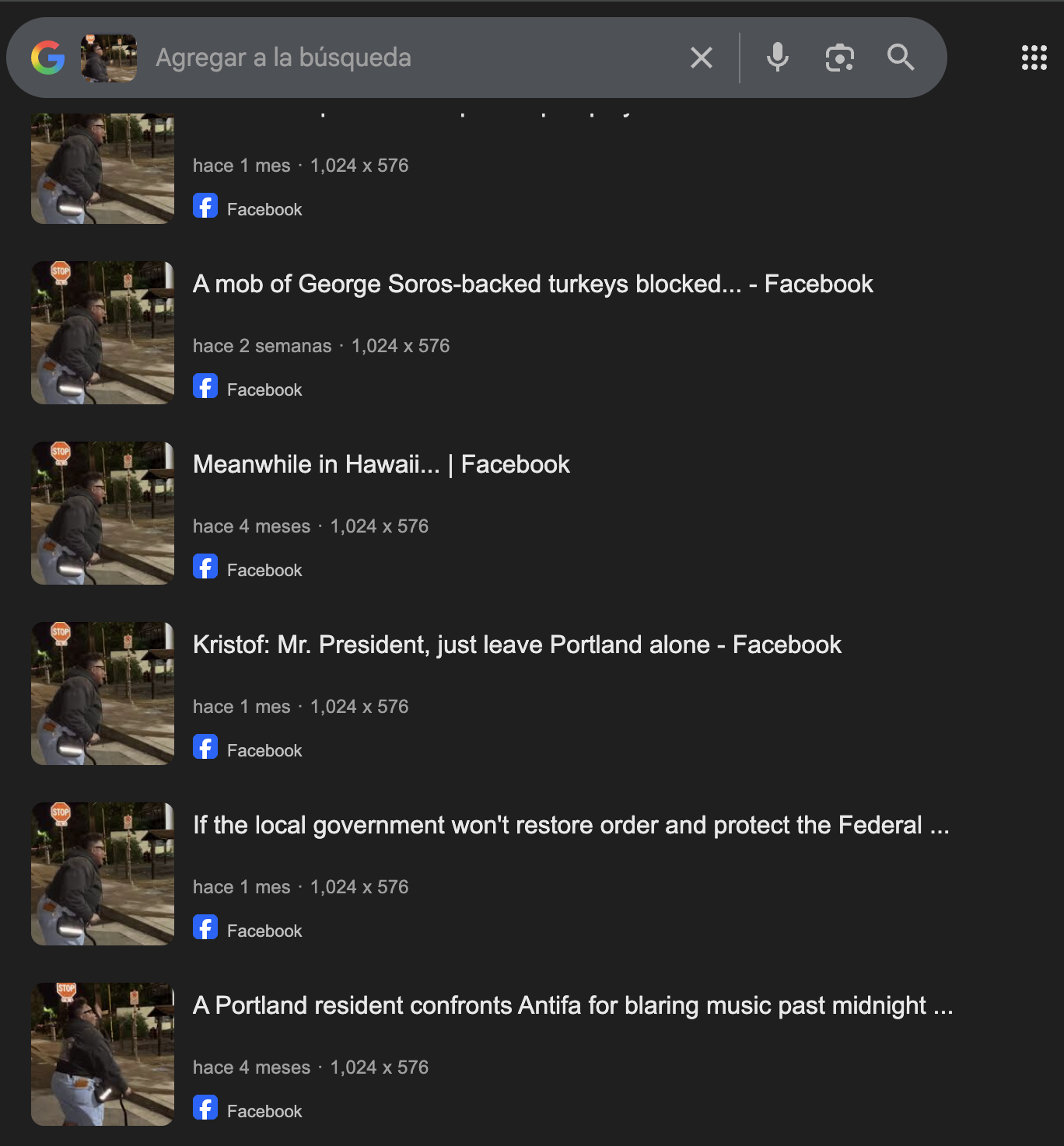Click thumbnail beside Kristof Portland result
The image size is (1064, 1146).
[103, 694]
